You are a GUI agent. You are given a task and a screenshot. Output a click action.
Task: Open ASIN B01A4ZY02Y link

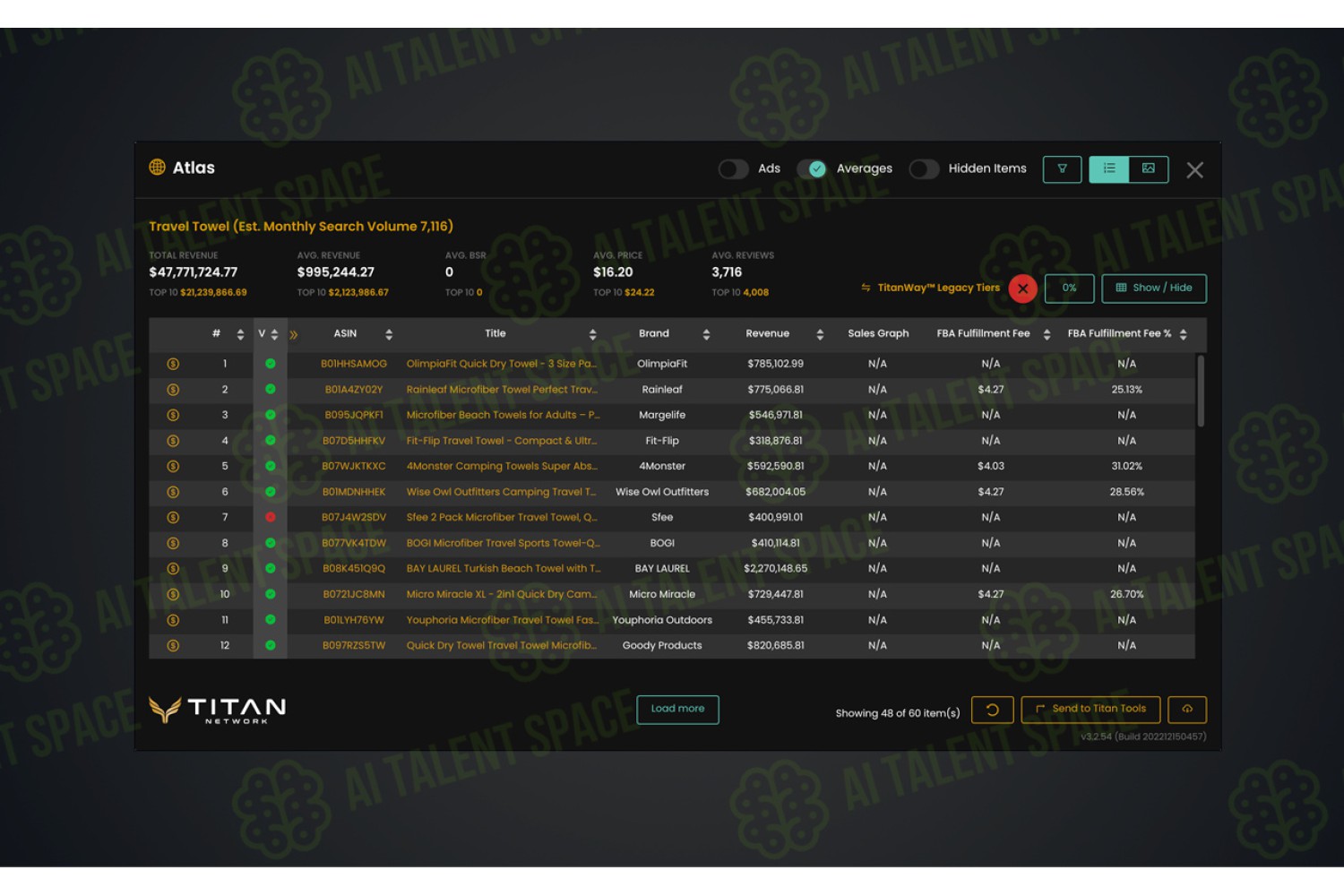(x=354, y=390)
